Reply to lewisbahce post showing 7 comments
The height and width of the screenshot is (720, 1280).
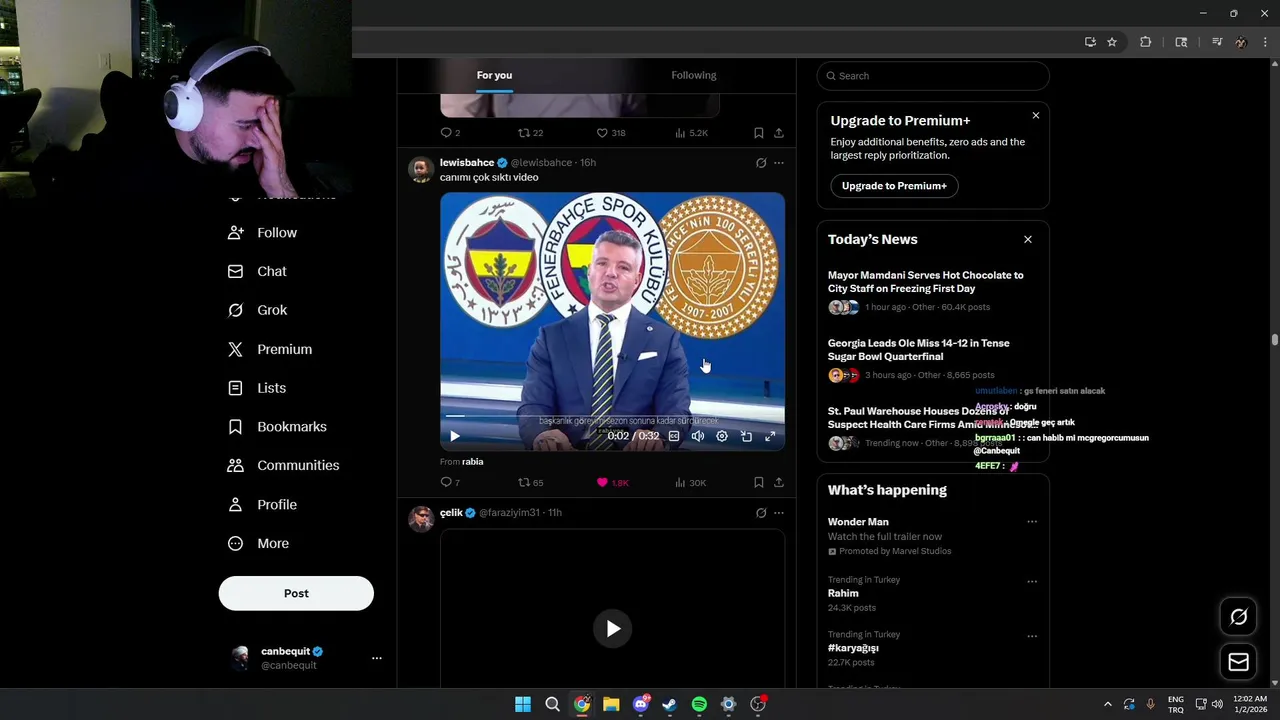(450, 482)
